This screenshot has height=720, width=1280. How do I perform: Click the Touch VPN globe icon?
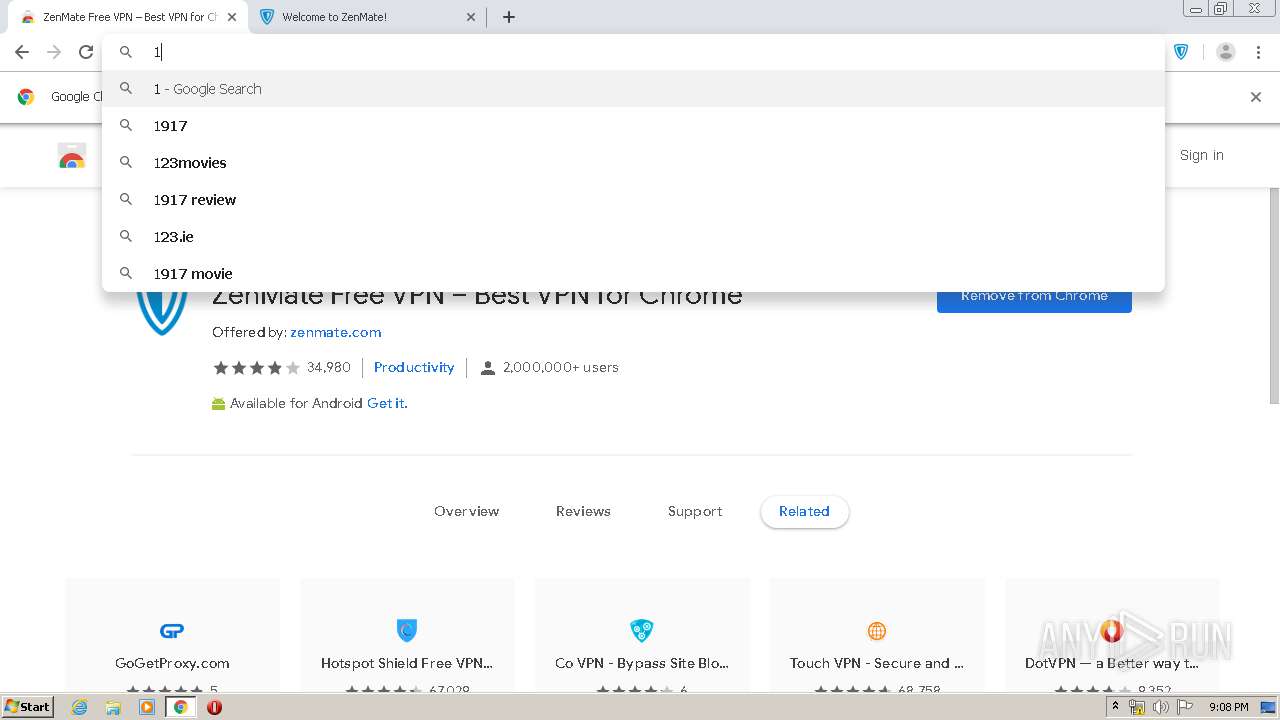(x=877, y=631)
